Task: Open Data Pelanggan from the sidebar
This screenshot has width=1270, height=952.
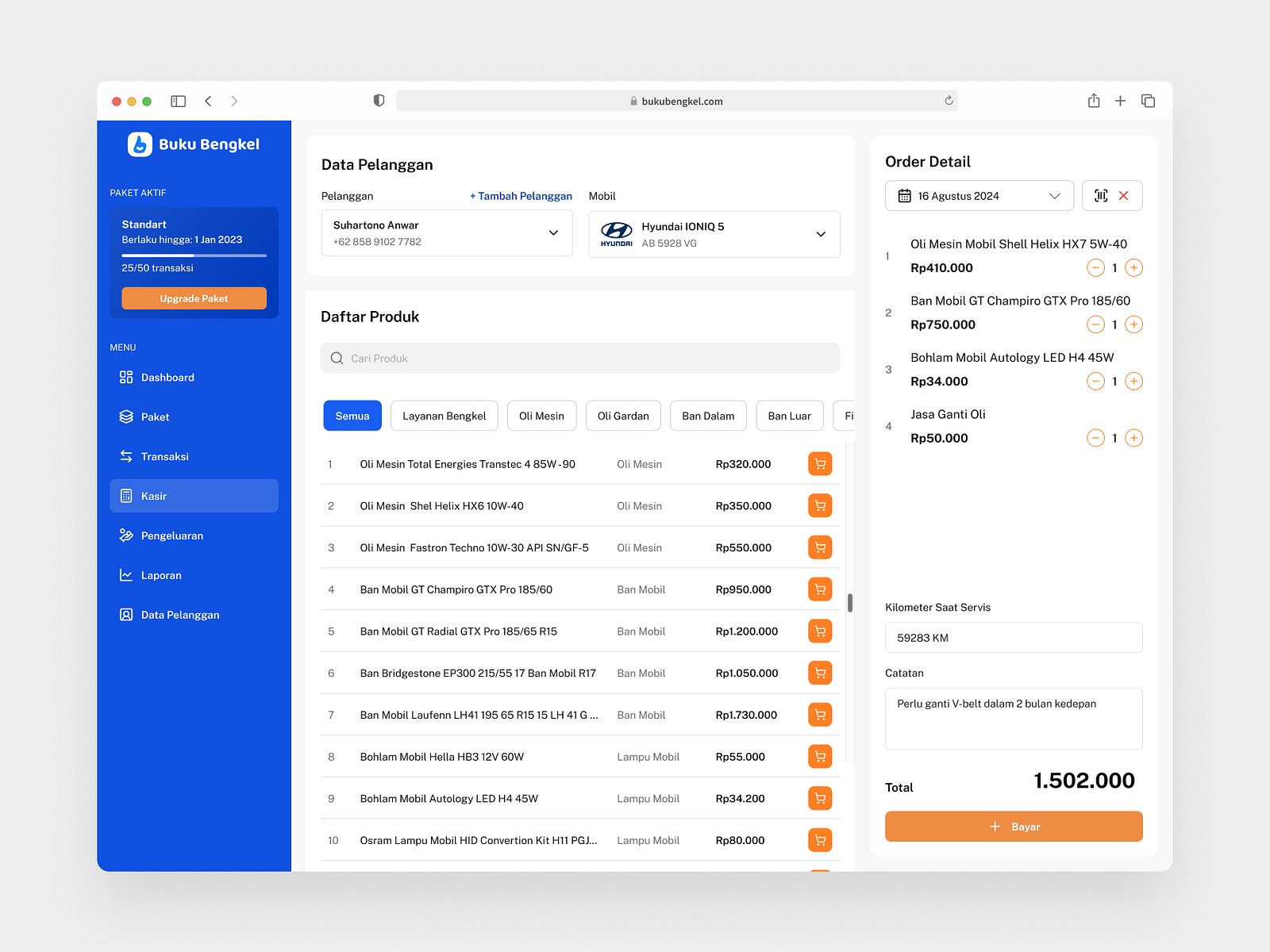Action: 180,614
